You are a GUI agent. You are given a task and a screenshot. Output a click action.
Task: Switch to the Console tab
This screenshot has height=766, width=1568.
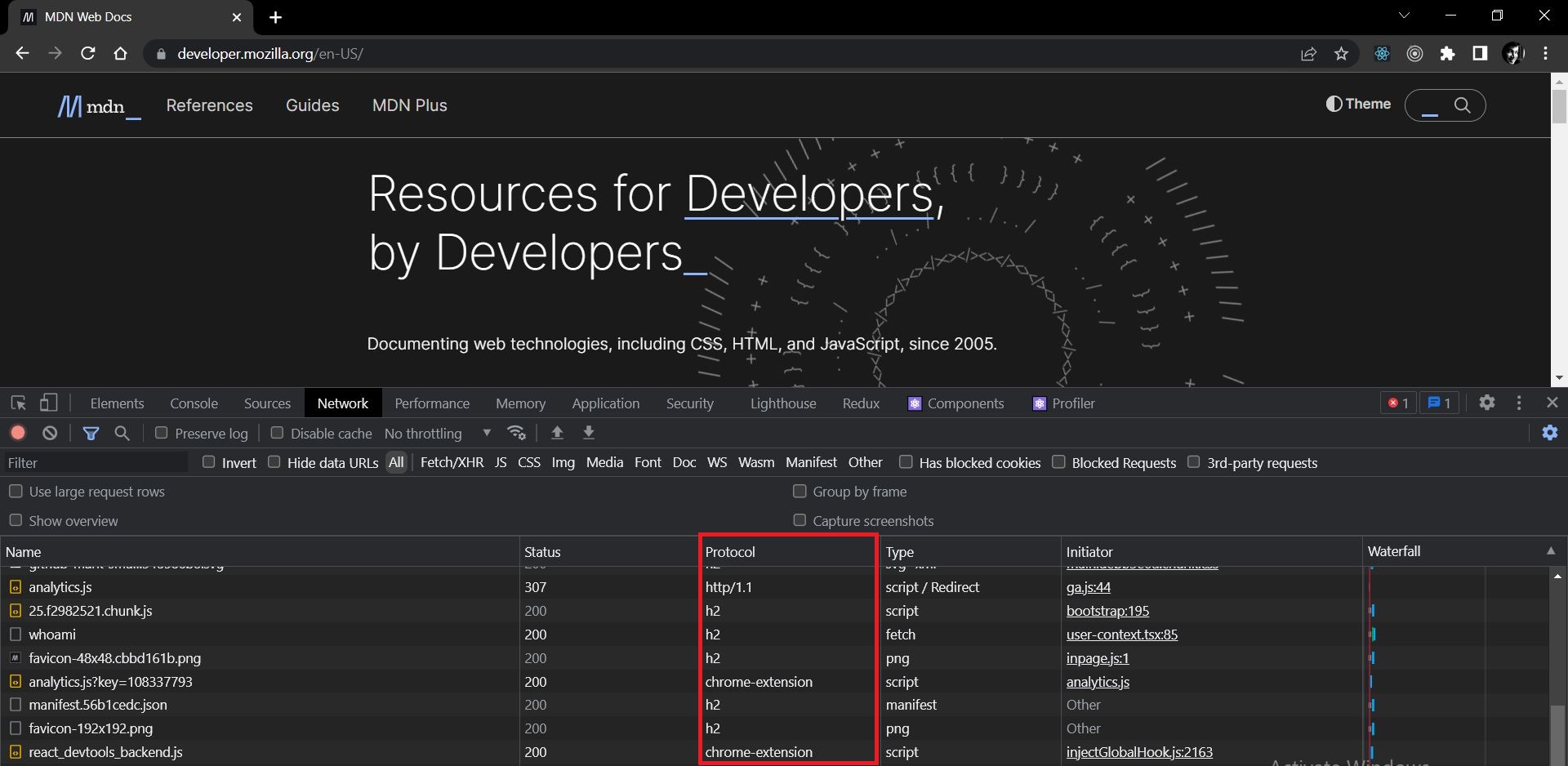194,403
